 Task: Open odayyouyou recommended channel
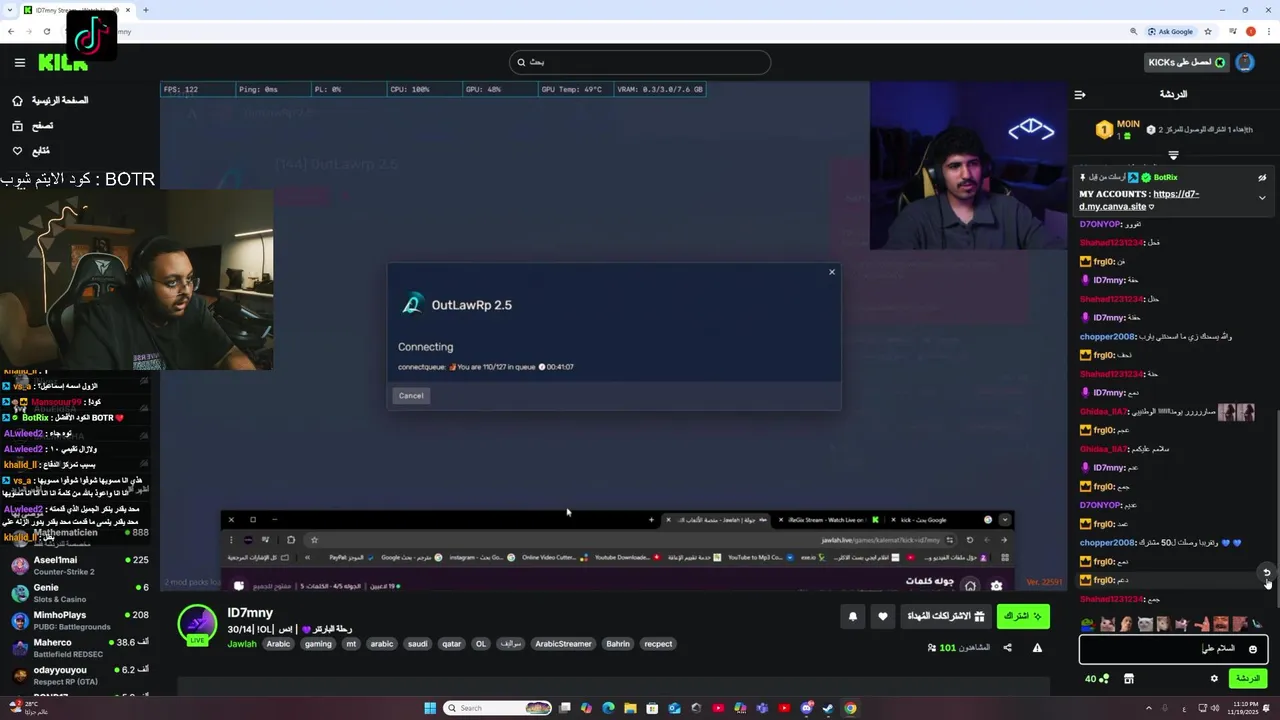(78, 674)
